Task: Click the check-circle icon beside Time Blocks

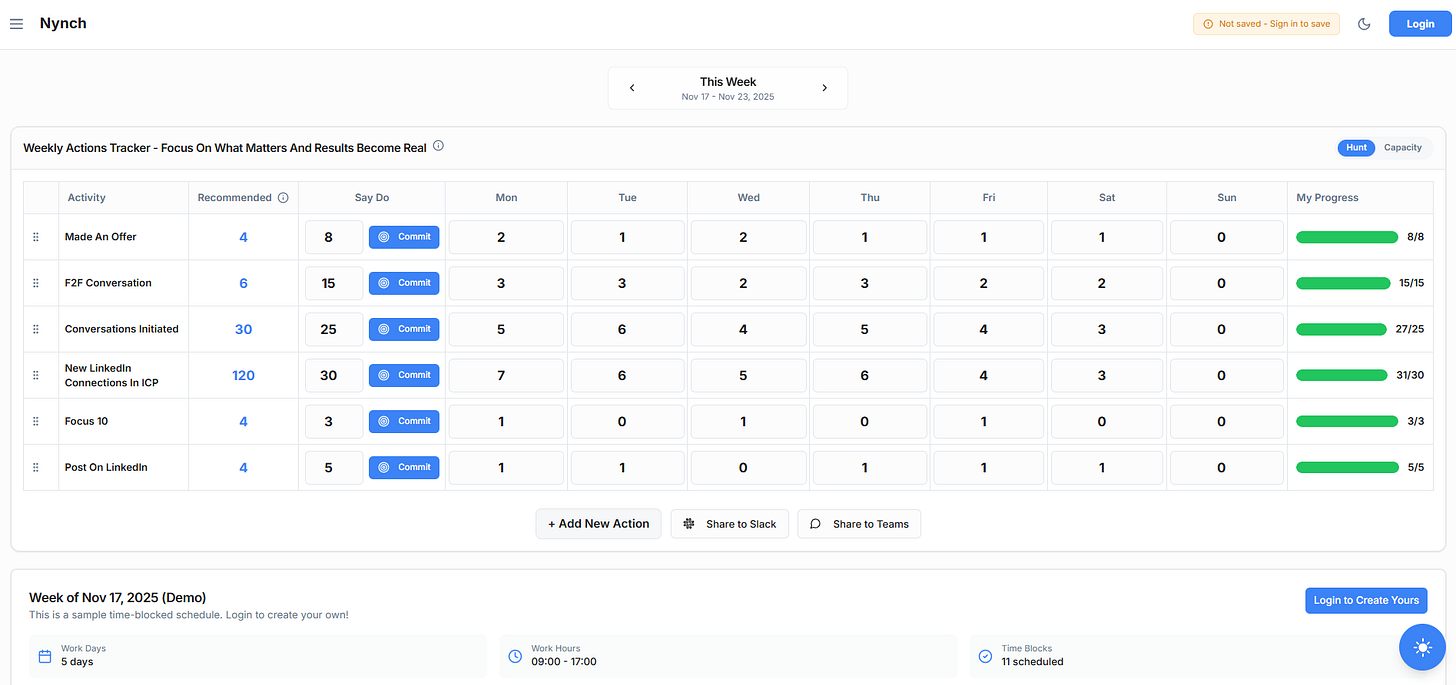Action: [x=985, y=656]
